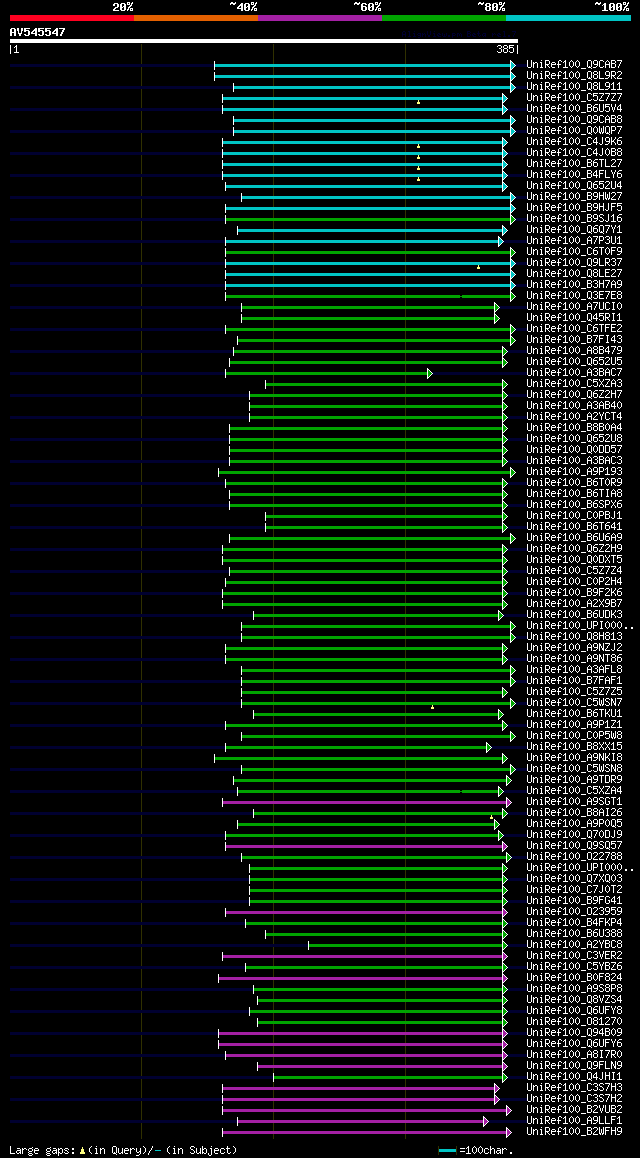This screenshot has width=640, height=1158.
Task: Click the 385 query end position marker
Action: tap(505, 49)
